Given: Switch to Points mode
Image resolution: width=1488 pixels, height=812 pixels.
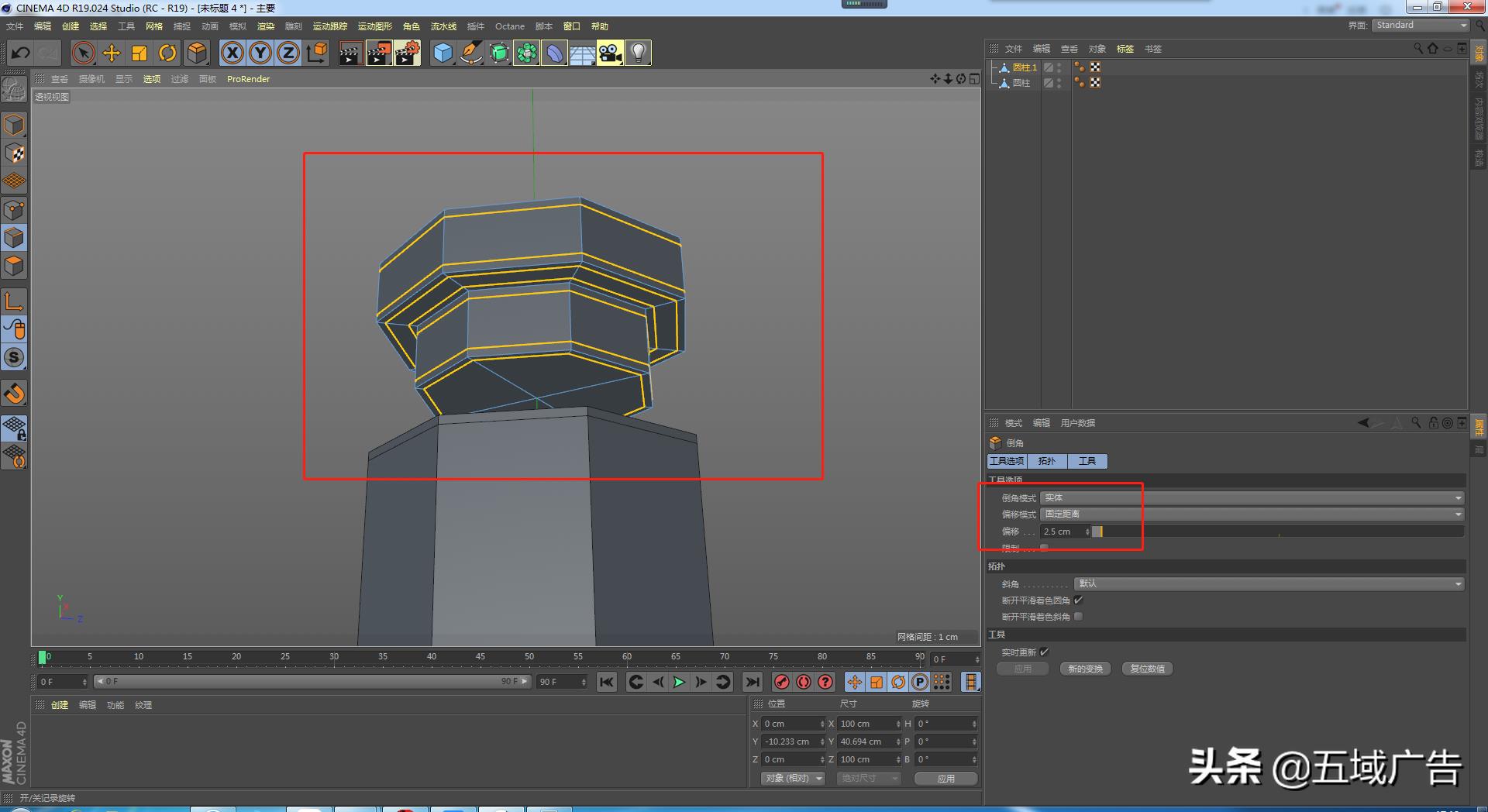Looking at the screenshot, I should [x=14, y=209].
